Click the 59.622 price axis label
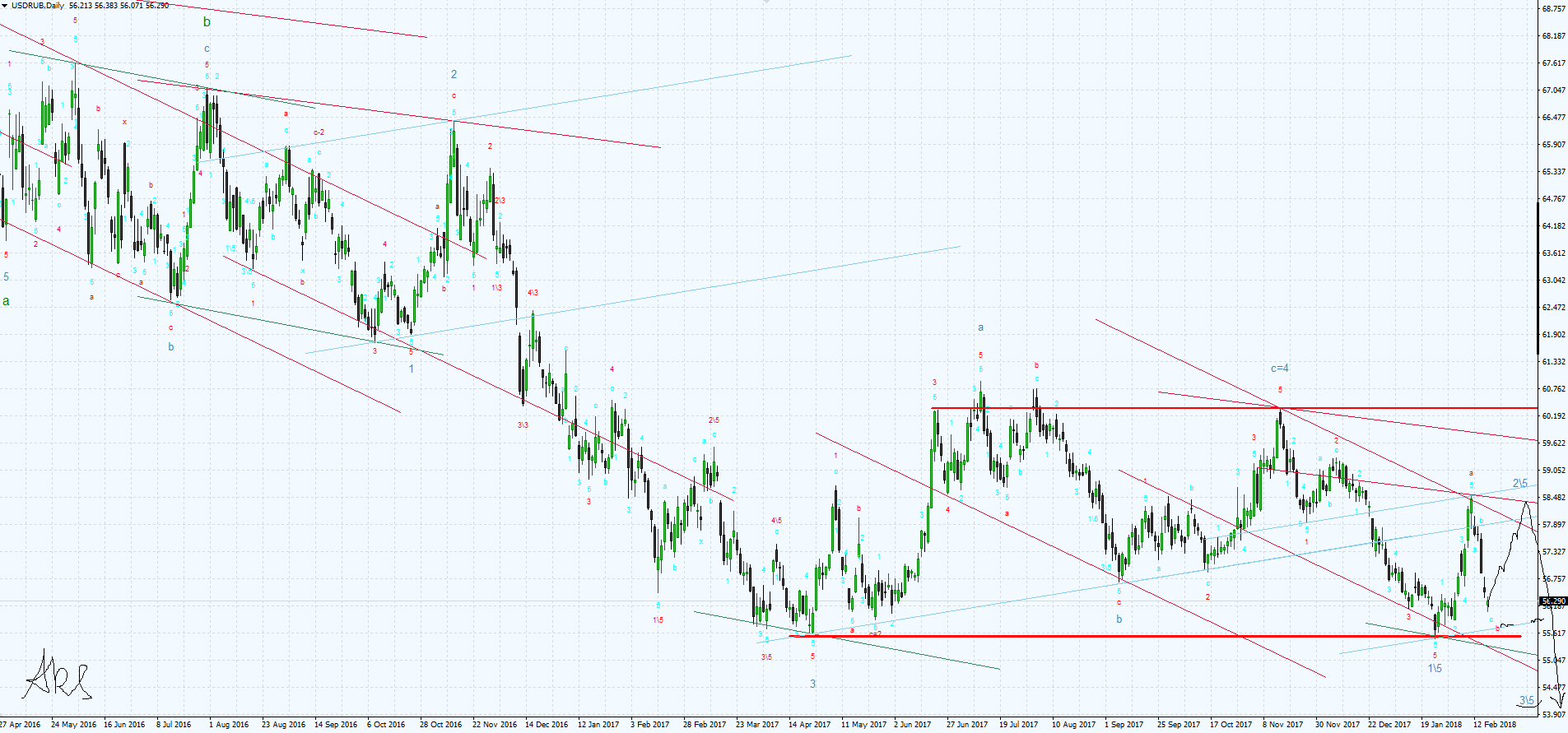1568x733 pixels. tap(1554, 443)
